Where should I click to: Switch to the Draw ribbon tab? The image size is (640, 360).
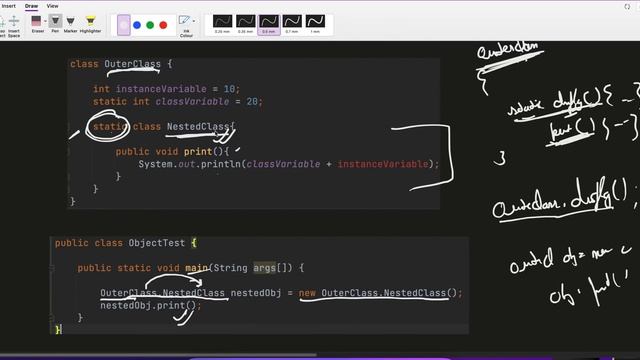tap(31, 6)
